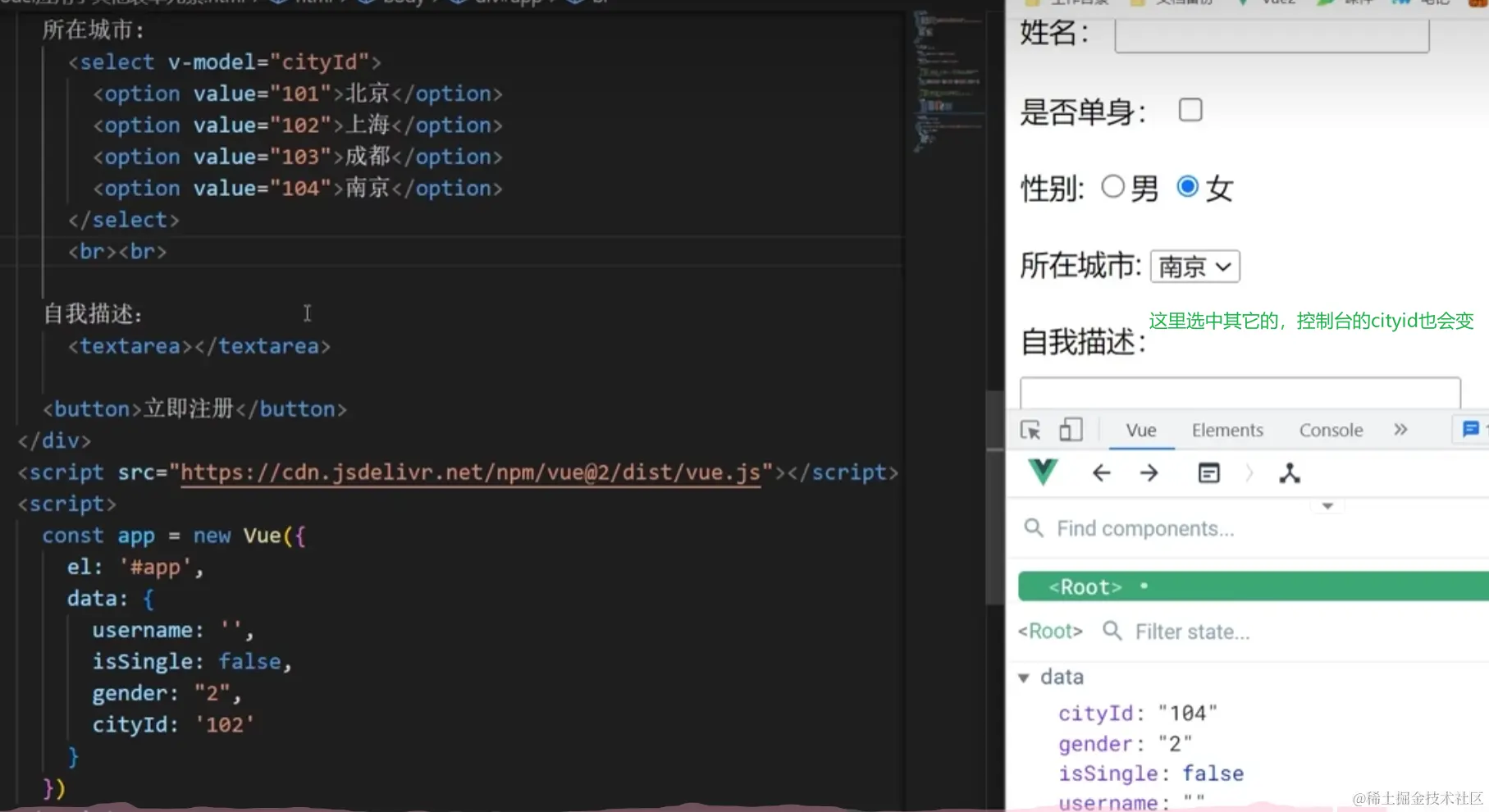This screenshot has width=1489, height=812.
Task: Select the 男 radio button
Action: pos(1112,187)
